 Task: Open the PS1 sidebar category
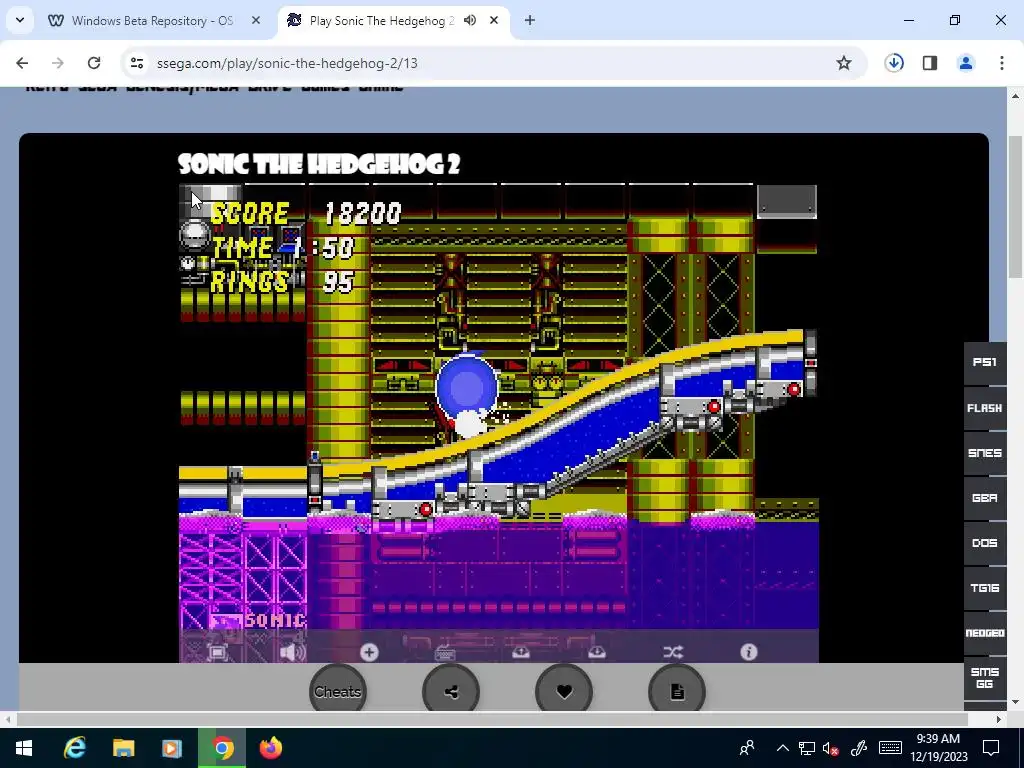985,362
